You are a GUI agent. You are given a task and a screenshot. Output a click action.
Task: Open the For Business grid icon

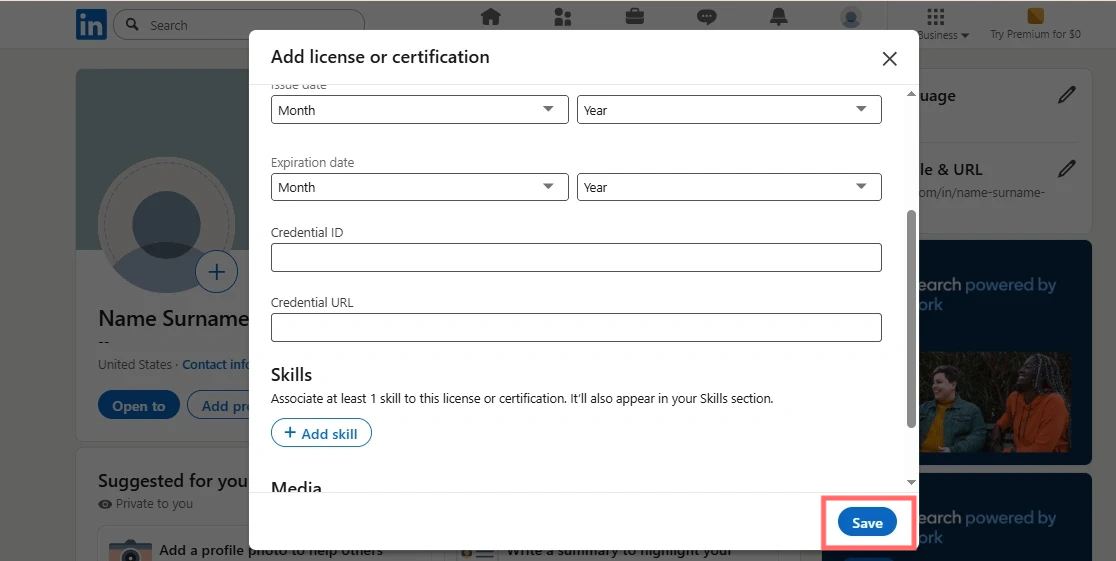[x=936, y=17]
